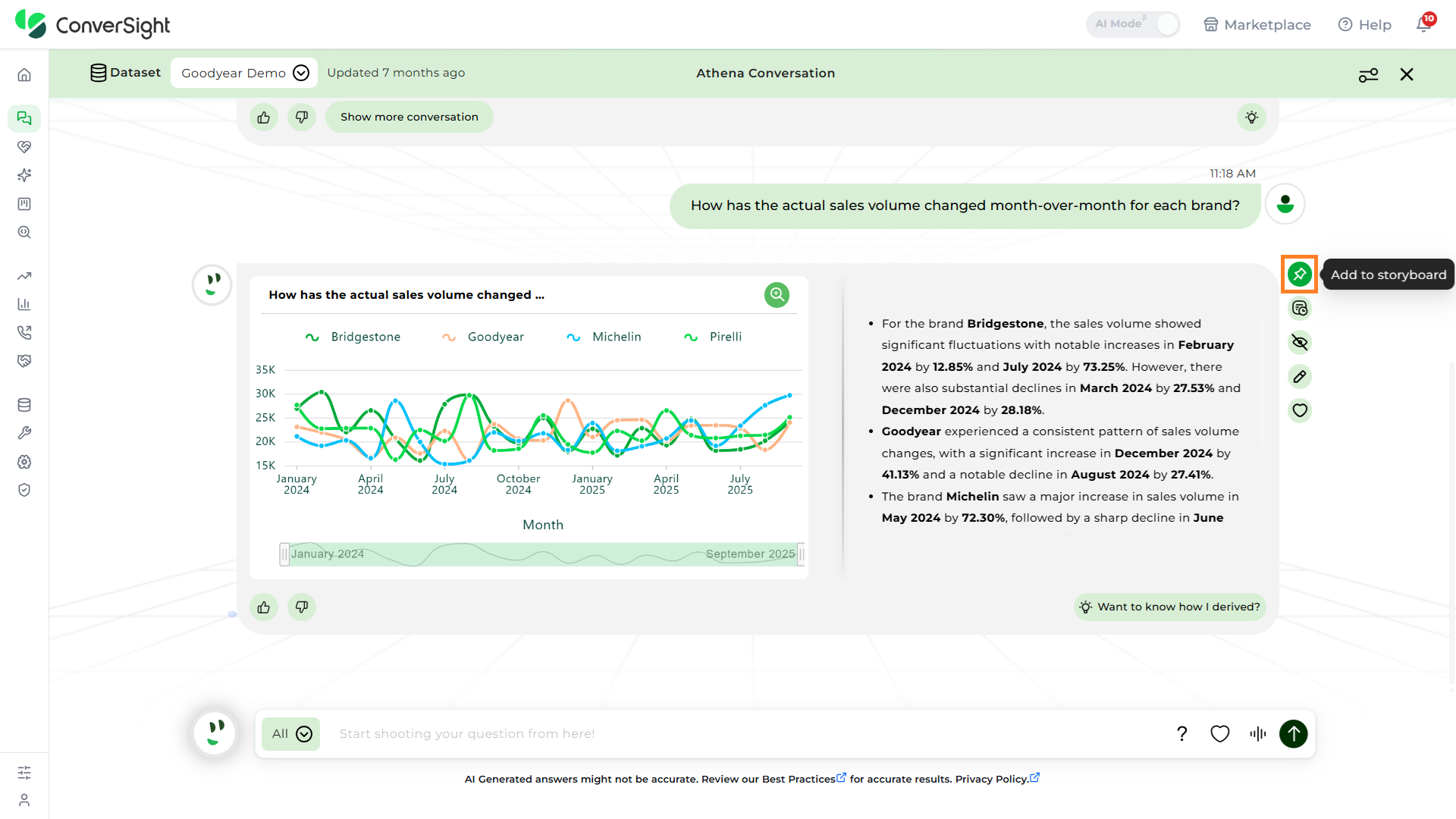This screenshot has height=819, width=1456.
Task: Open the Home icon in left sidebar
Action: [x=24, y=74]
